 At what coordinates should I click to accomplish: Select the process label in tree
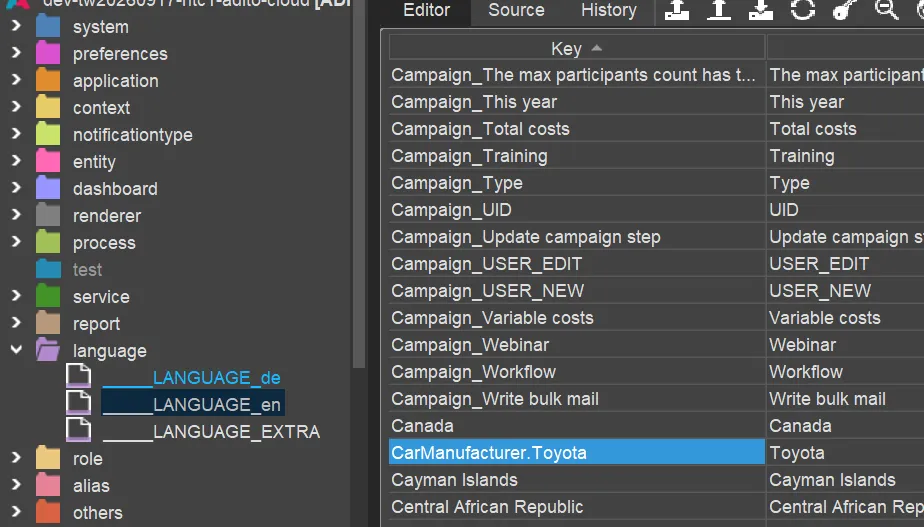(104, 243)
